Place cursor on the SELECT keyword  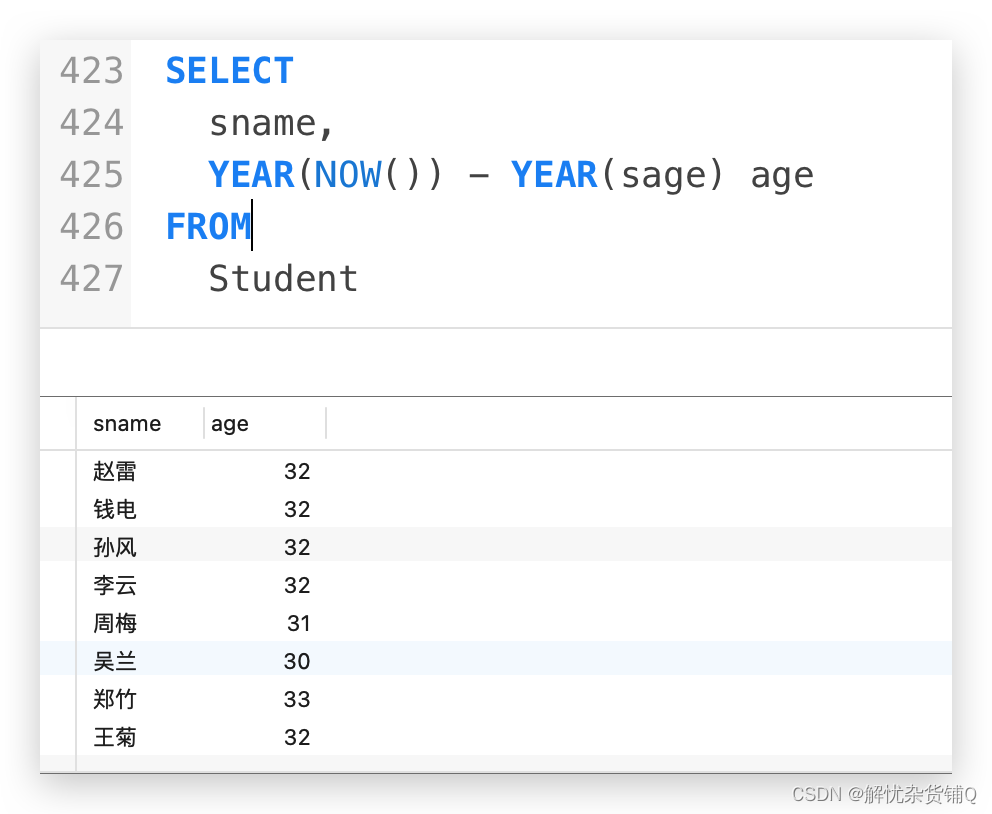click(230, 70)
